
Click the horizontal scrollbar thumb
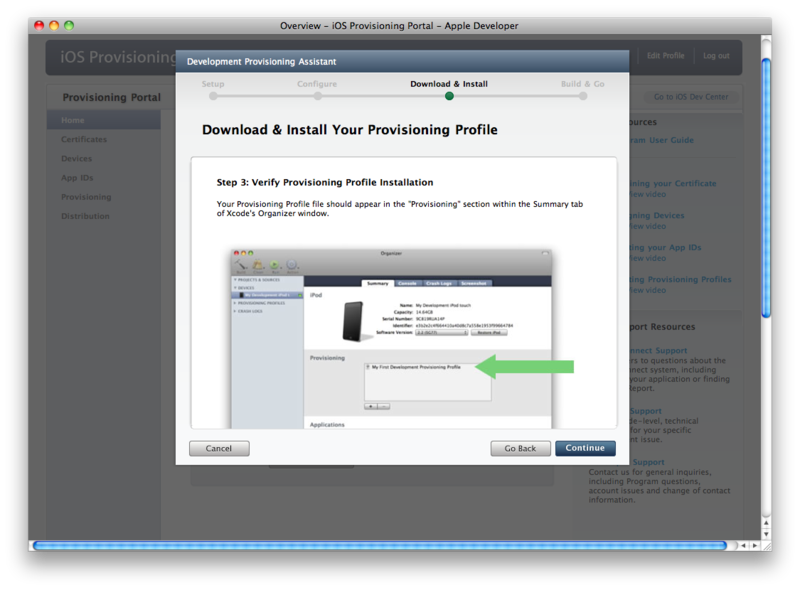tap(380, 546)
